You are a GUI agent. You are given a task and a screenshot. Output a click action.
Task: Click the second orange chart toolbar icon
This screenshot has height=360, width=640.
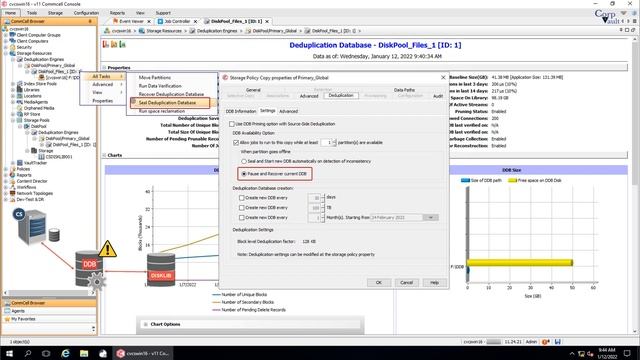114,44
